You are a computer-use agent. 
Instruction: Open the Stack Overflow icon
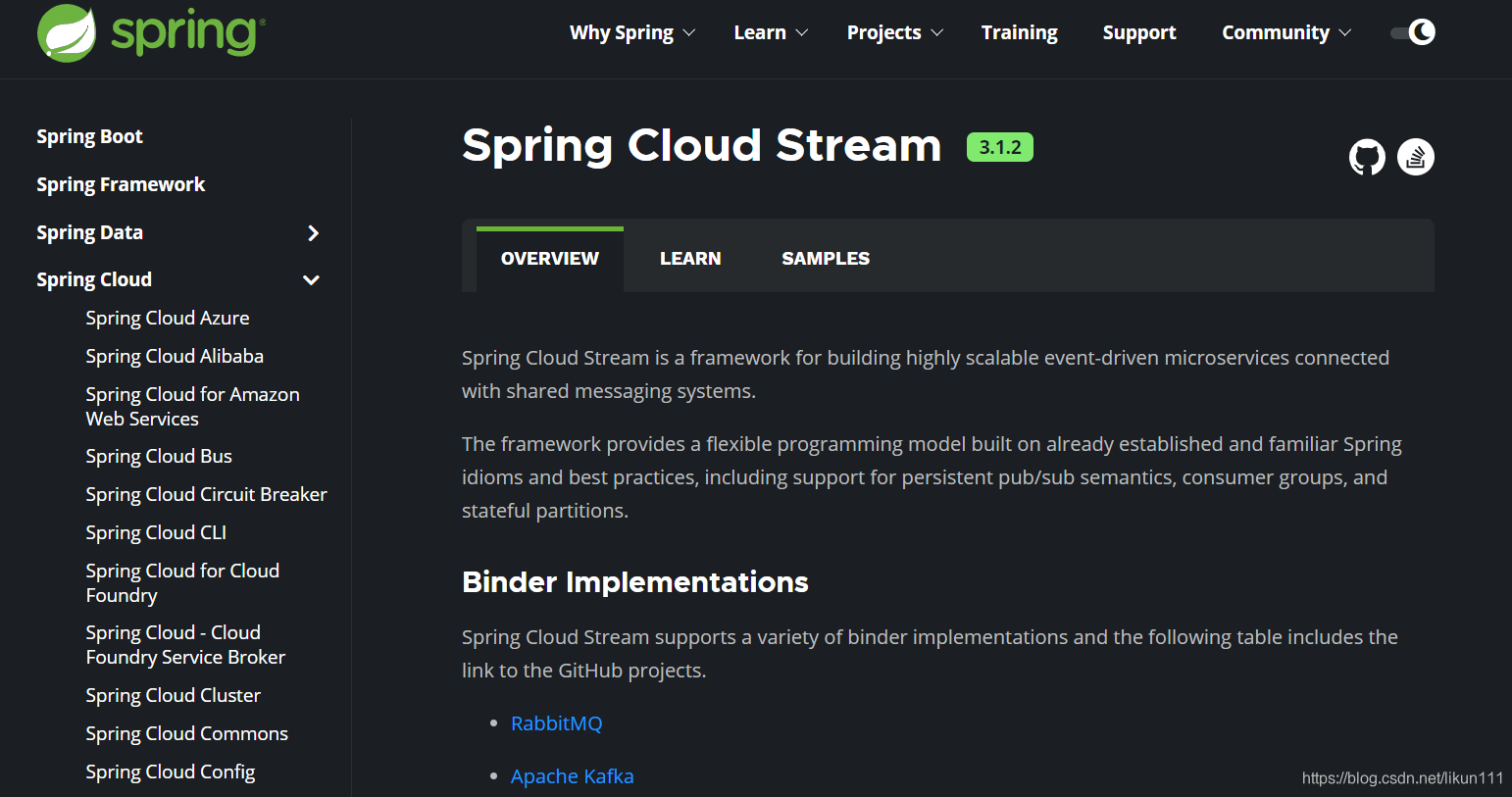[x=1416, y=157]
